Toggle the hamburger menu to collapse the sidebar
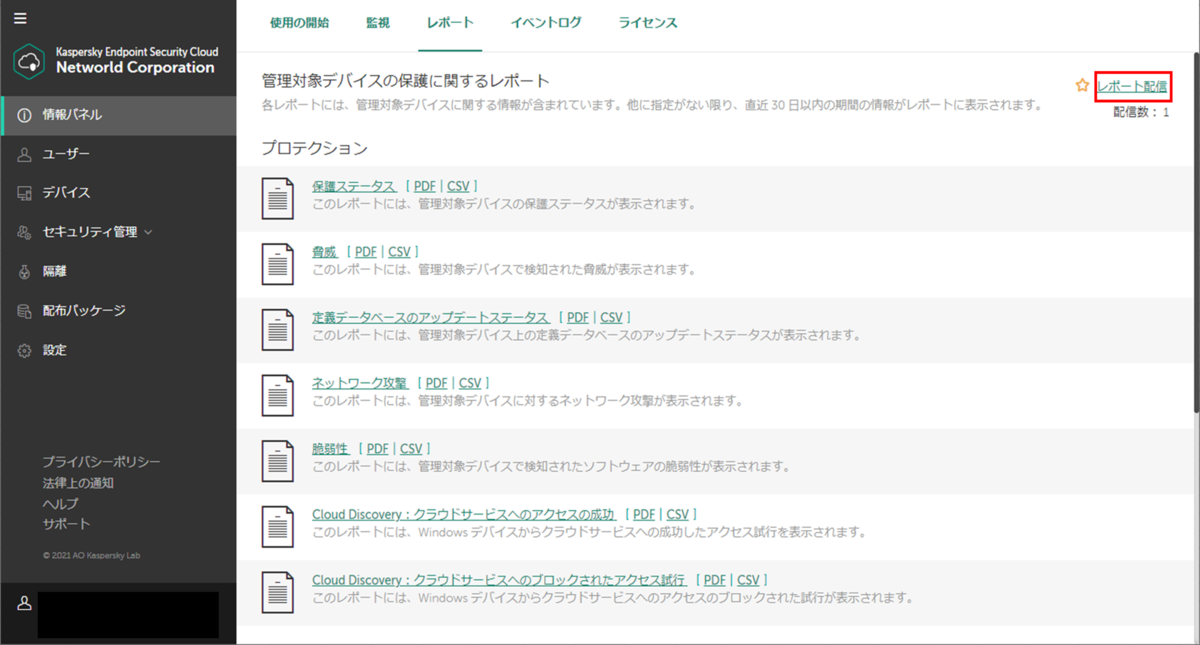The image size is (1200, 645). pos(21,17)
